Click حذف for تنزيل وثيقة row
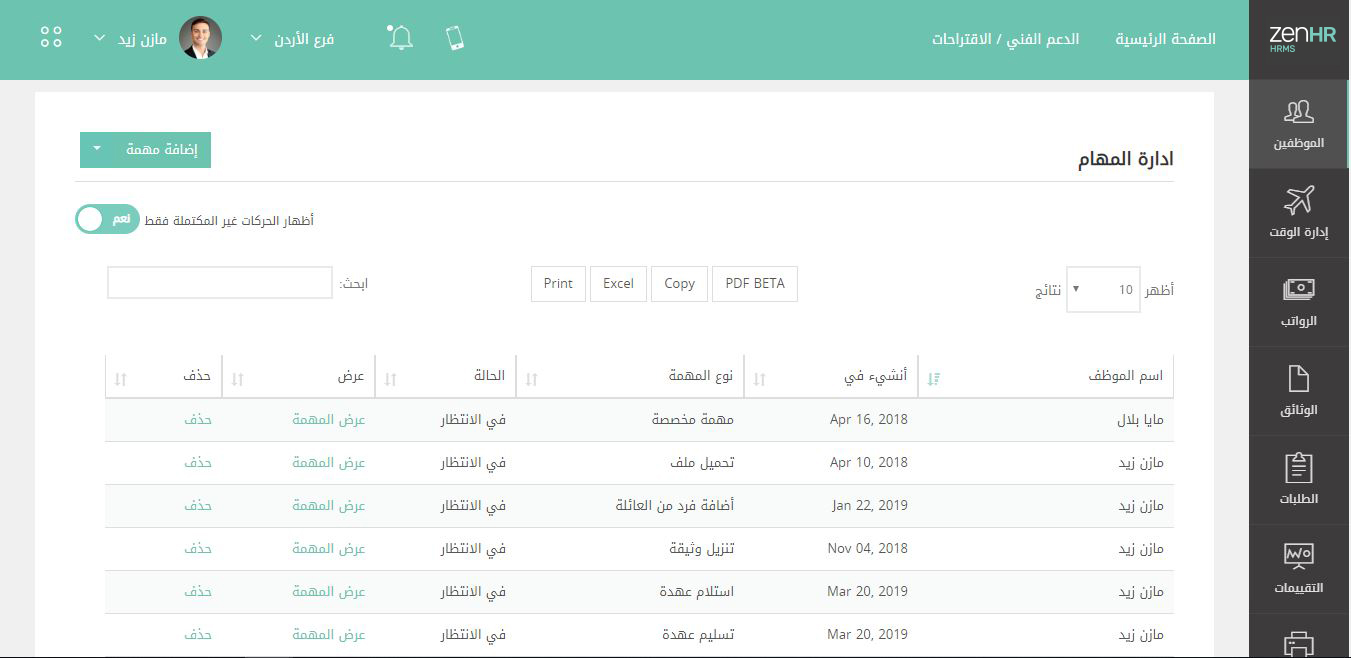1351x658 pixels. (198, 549)
